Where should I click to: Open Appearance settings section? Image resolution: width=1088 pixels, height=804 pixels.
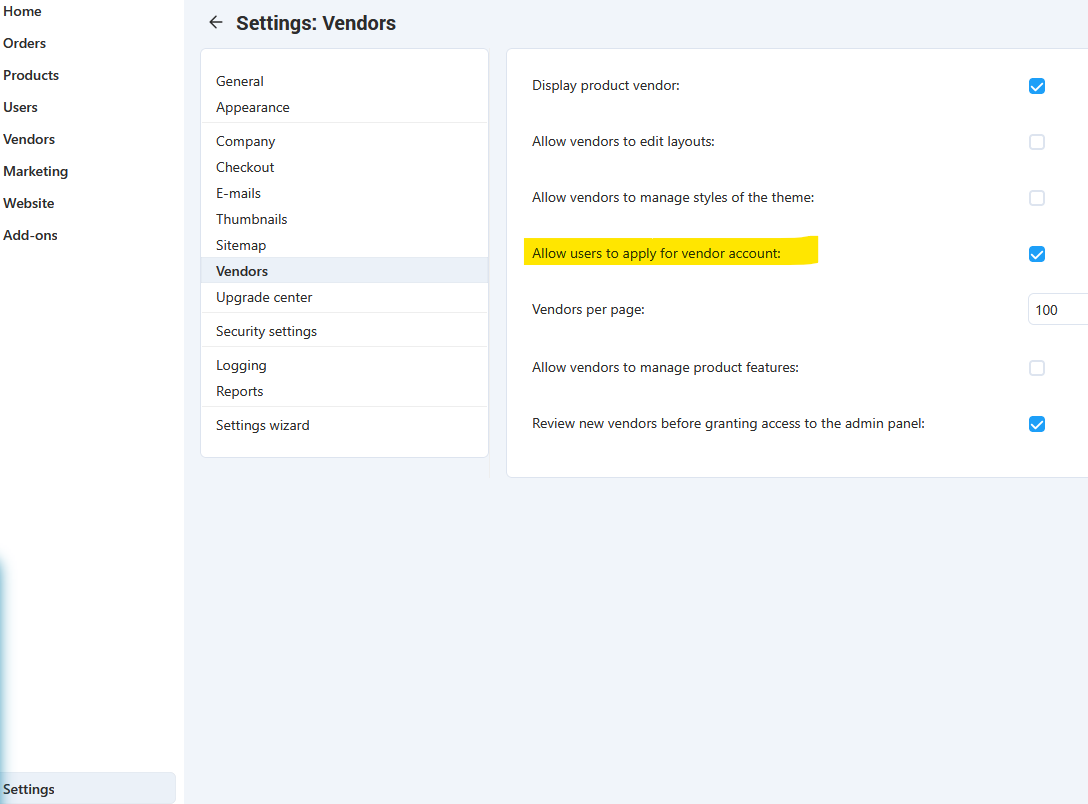click(x=253, y=107)
